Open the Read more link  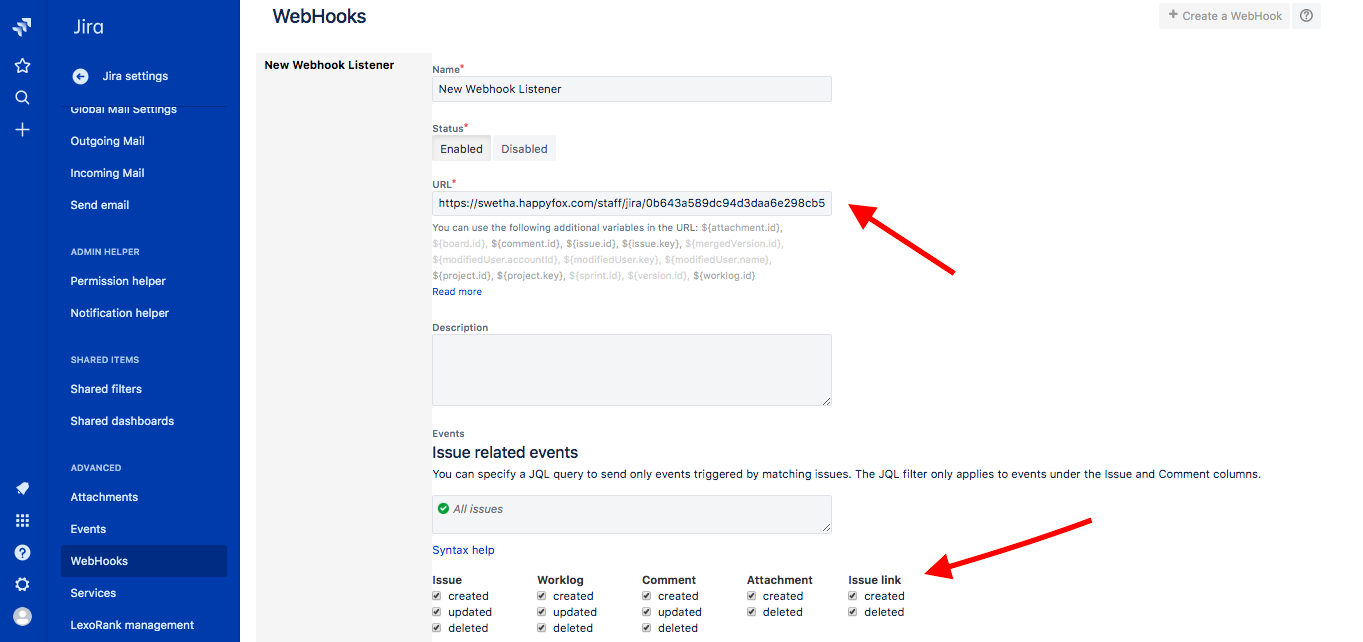[x=457, y=292]
